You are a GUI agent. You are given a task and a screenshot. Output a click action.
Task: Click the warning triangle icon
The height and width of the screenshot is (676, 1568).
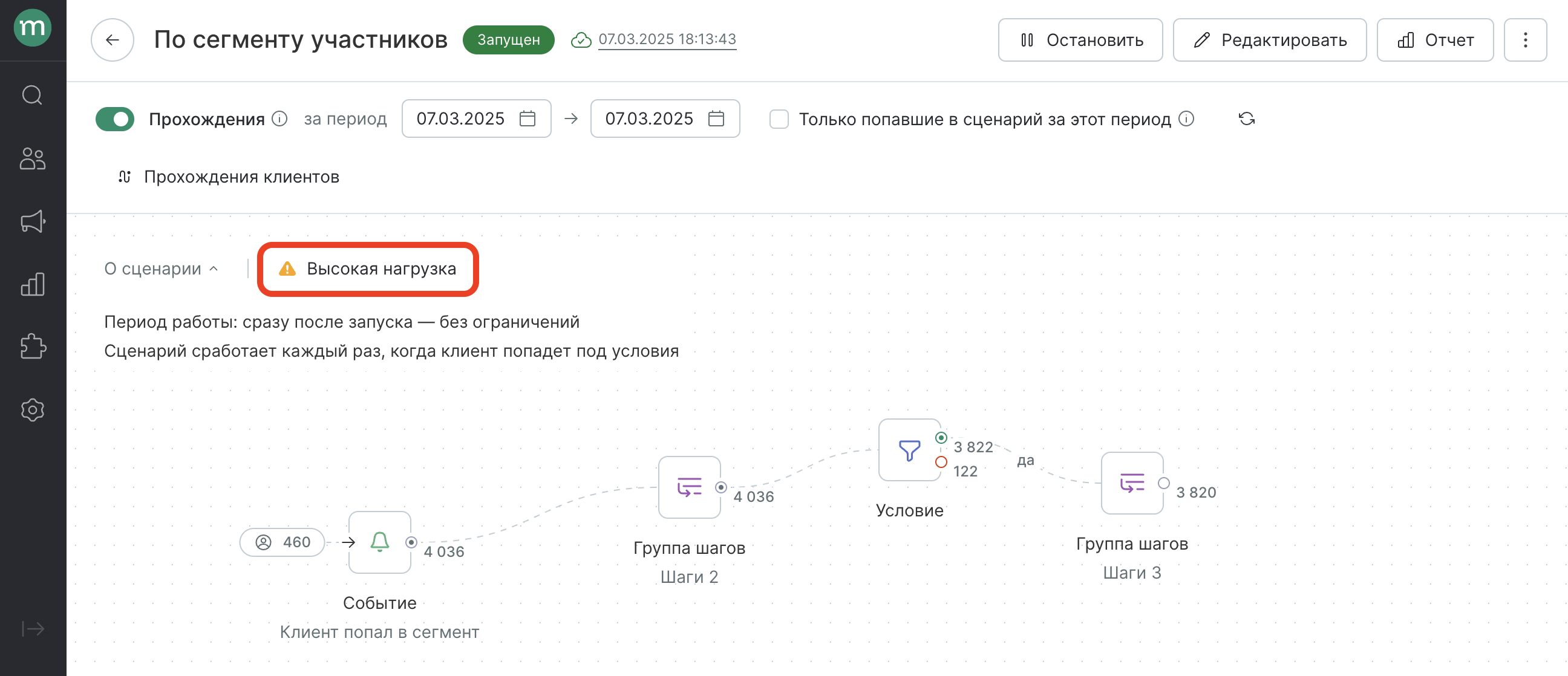click(287, 269)
